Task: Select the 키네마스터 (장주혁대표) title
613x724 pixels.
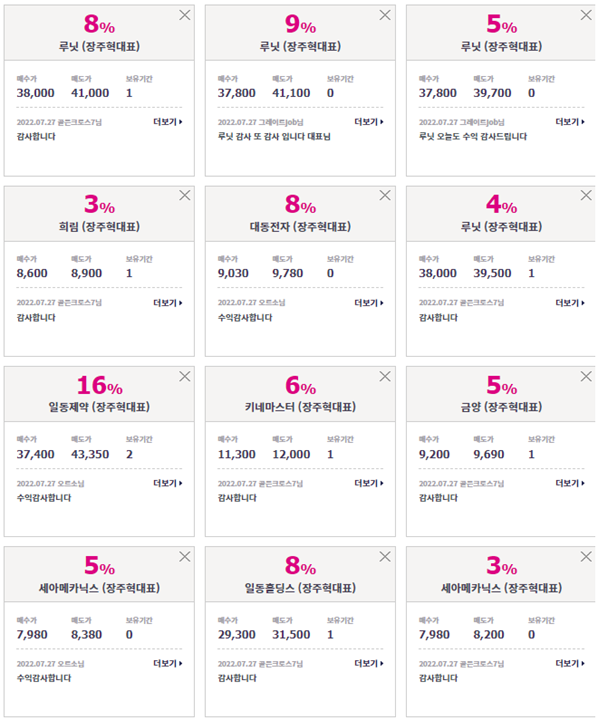Action: 300,407
